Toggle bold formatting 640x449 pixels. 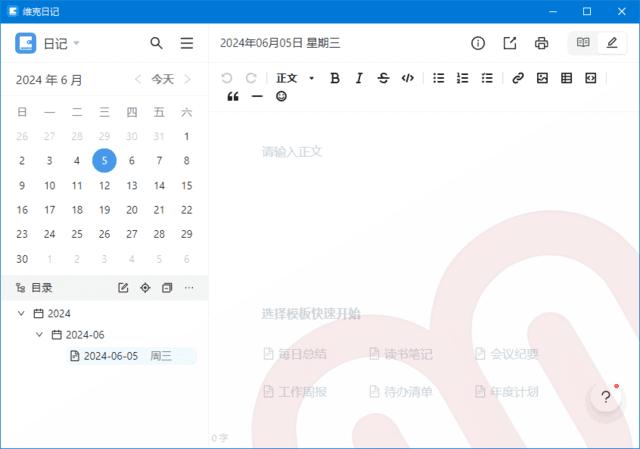point(335,78)
